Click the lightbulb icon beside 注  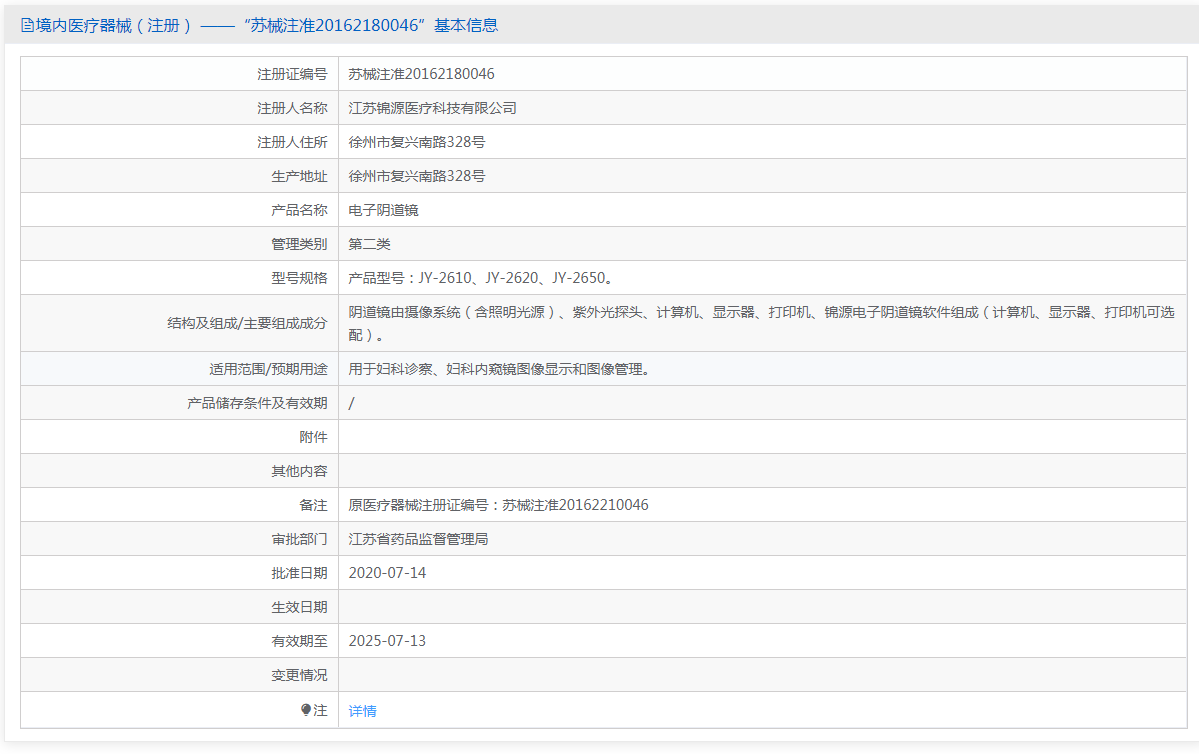coord(306,710)
